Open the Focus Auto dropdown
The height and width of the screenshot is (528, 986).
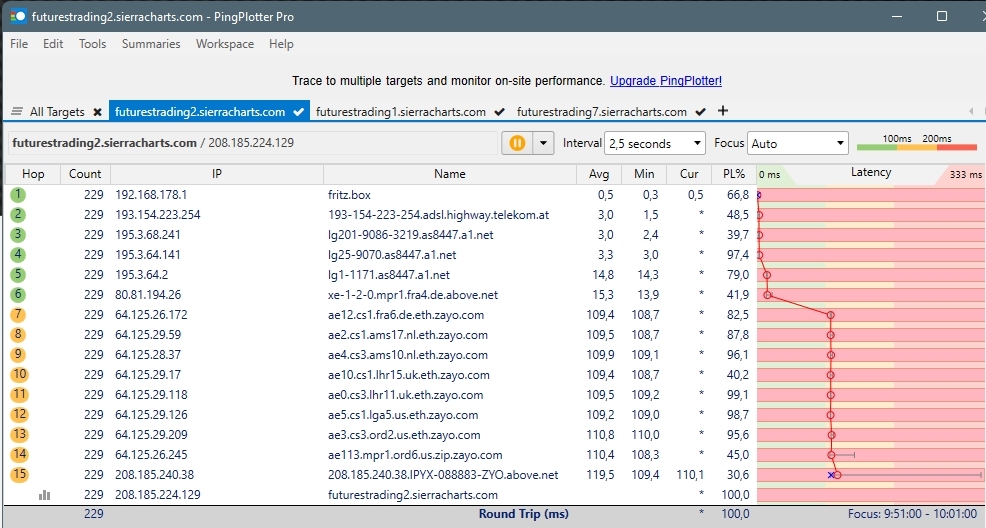pyautogui.click(x=798, y=143)
